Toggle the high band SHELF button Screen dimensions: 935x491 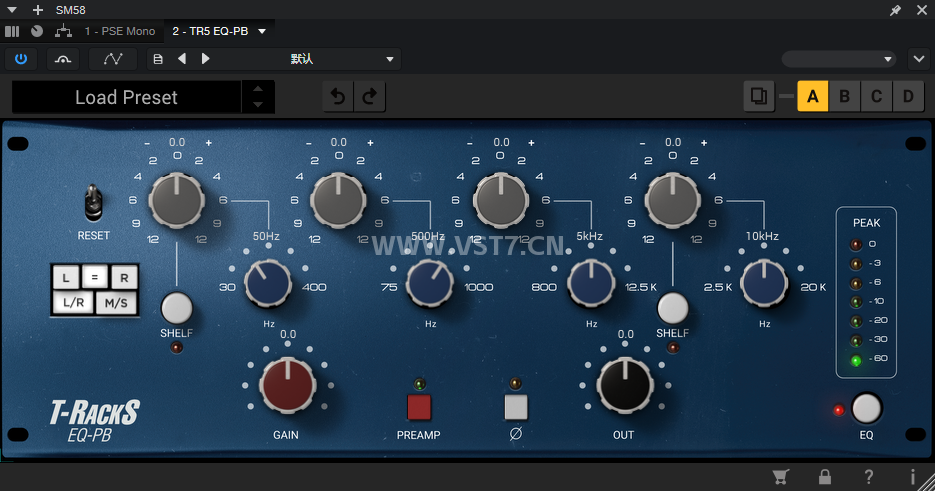673,308
